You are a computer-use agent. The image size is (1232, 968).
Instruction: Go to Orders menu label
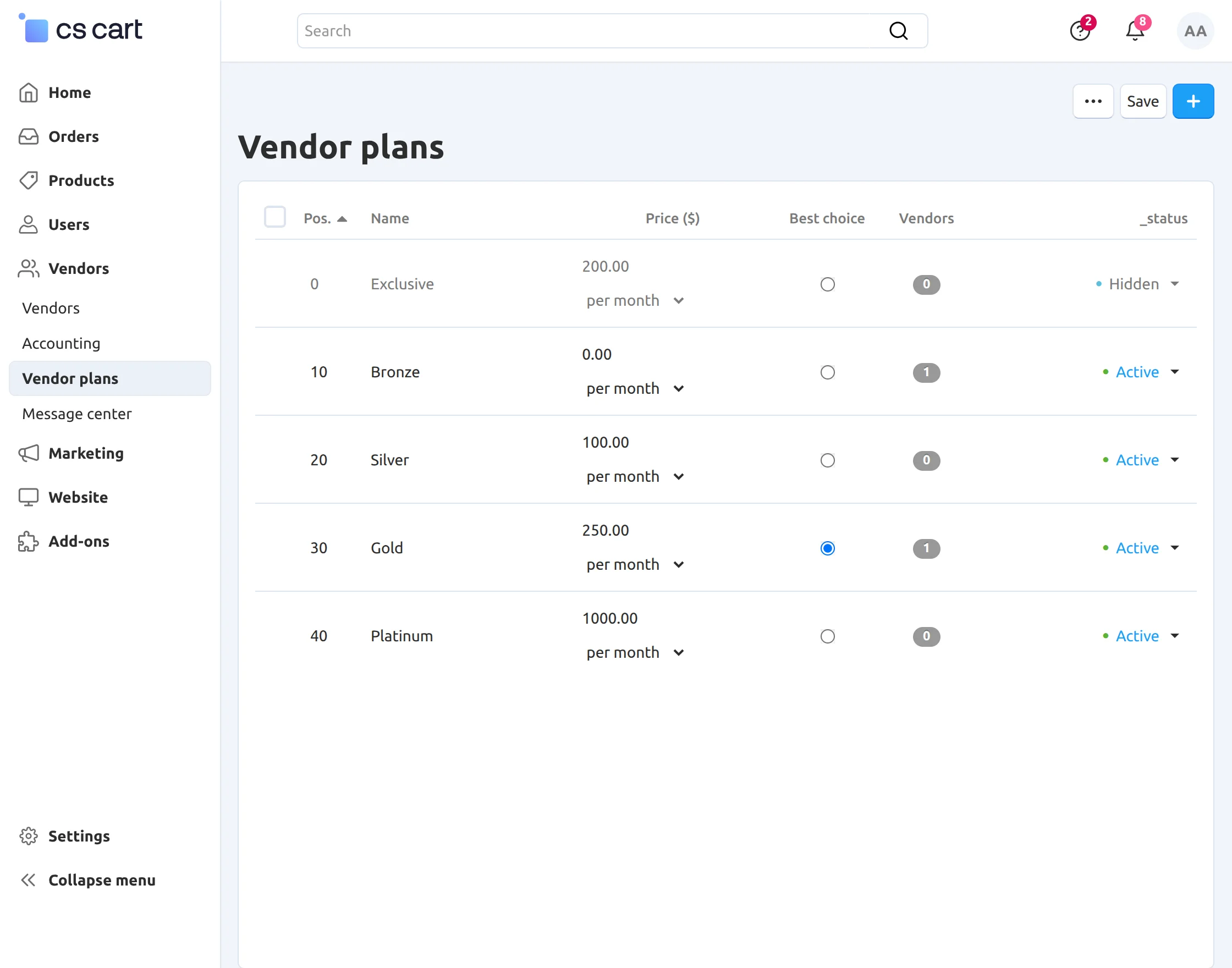(74, 136)
